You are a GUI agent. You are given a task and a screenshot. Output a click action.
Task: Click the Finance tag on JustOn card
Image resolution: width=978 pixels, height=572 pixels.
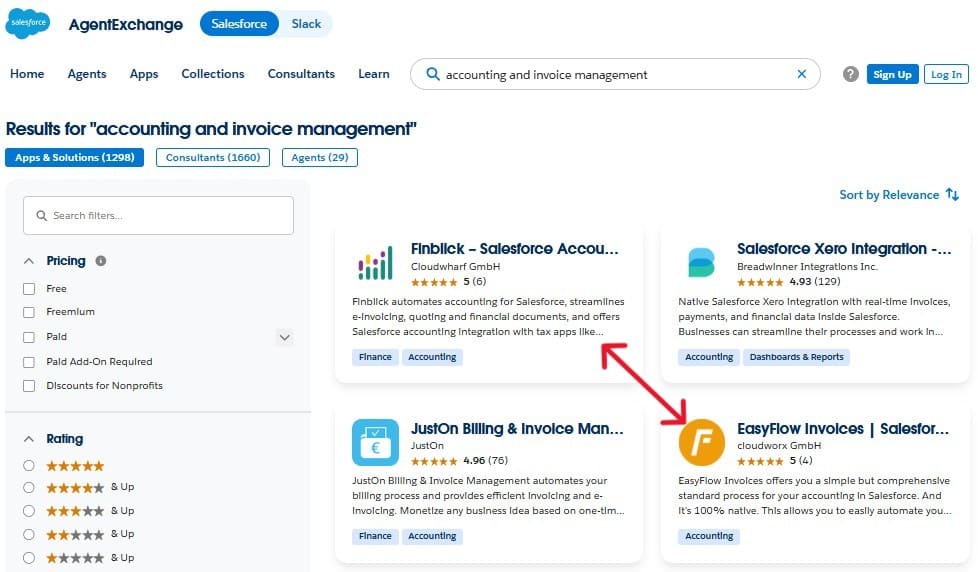[x=375, y=536]
